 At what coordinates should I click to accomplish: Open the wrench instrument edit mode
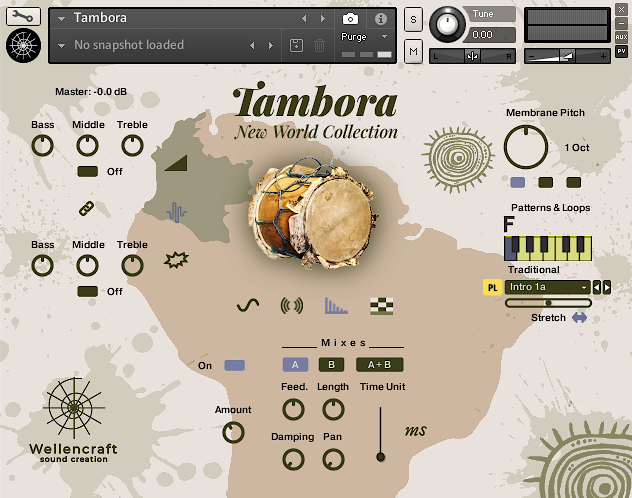(x=23, y=16)
